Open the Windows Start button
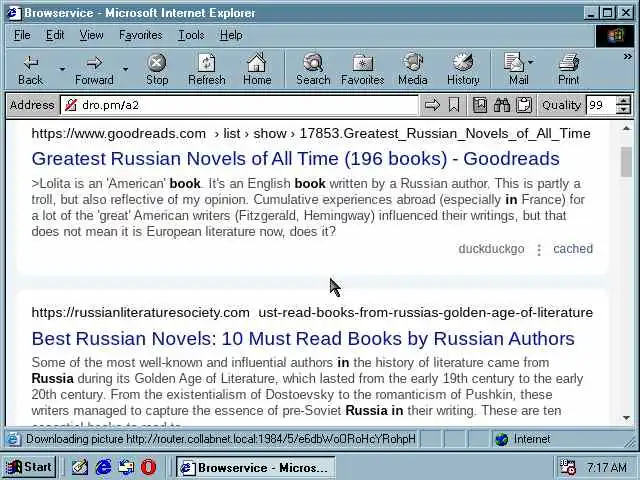Screen dimensions: 640x480 click(31, 467)
